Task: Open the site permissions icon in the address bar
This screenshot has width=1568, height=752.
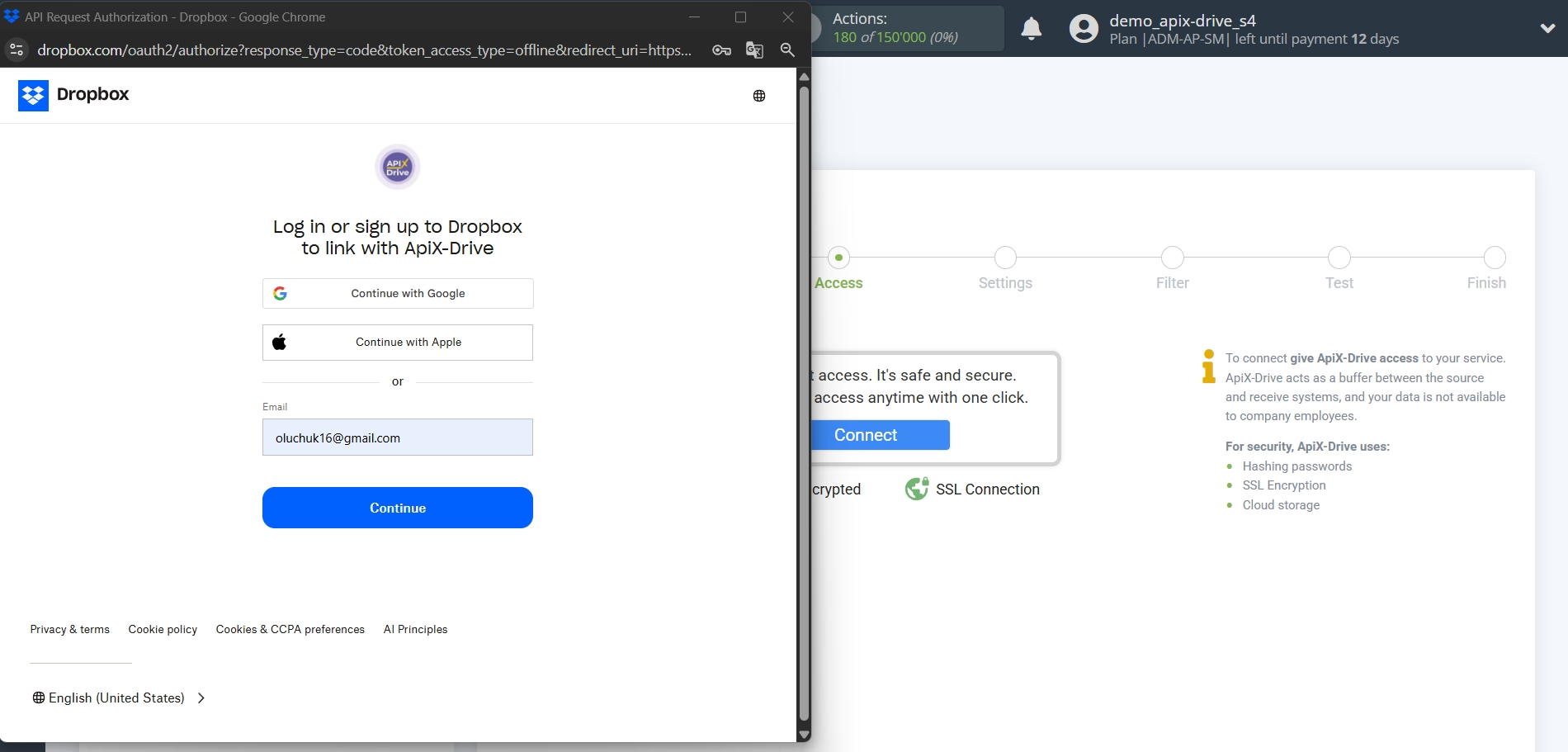Action: coord(16,50)
